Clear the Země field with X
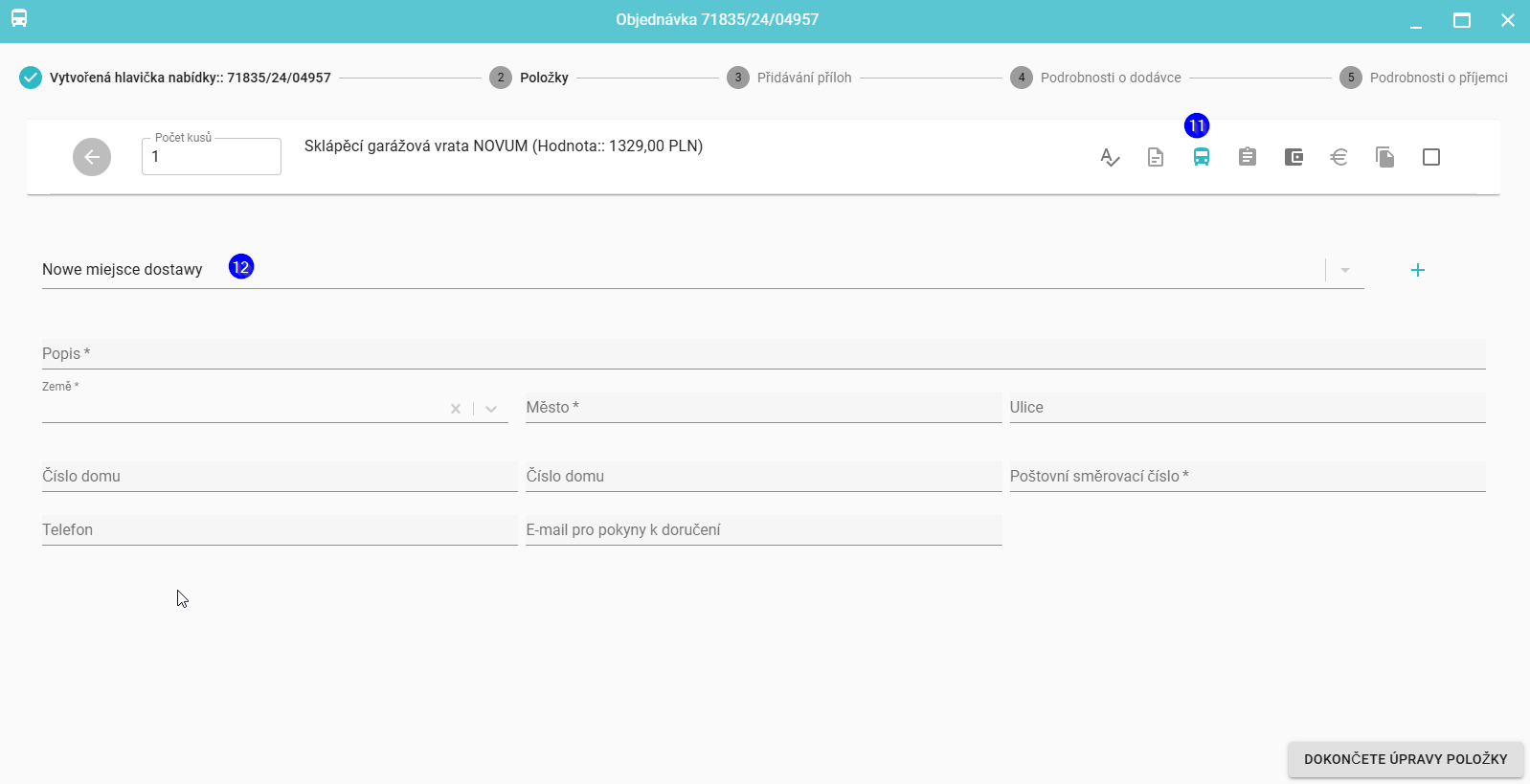Viewport: 1530px width, 784px height. click(456, 409)
